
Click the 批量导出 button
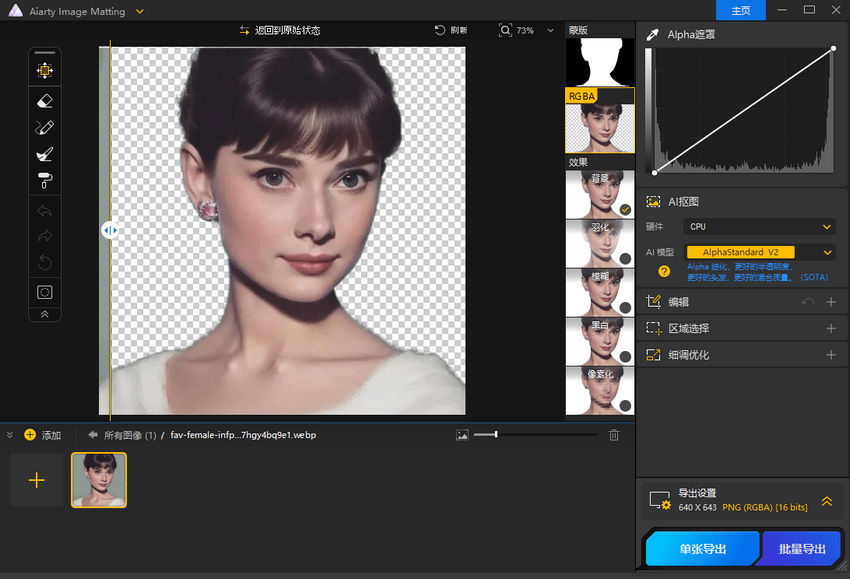tap(802, 549)
